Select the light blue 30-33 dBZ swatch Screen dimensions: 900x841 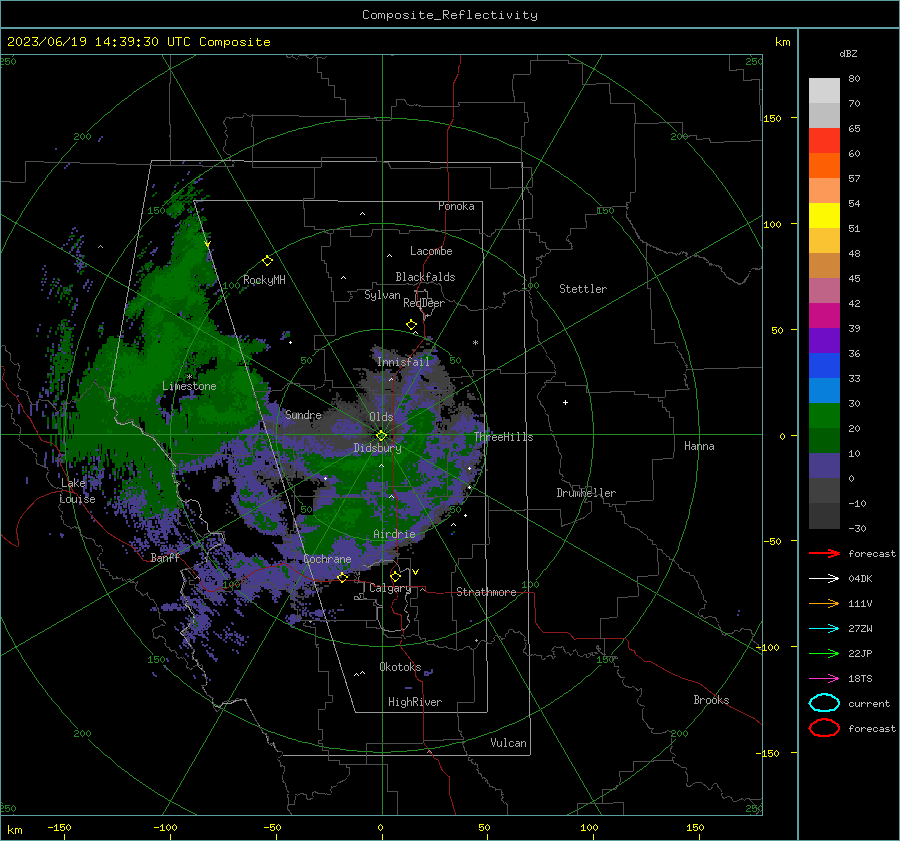[x=824, y=390]
